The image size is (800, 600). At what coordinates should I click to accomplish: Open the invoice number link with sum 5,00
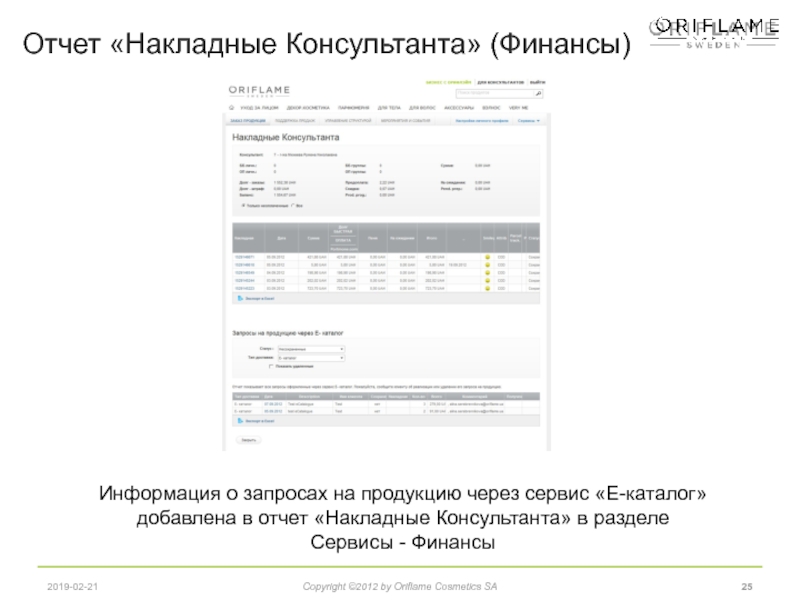click(244, 265)
